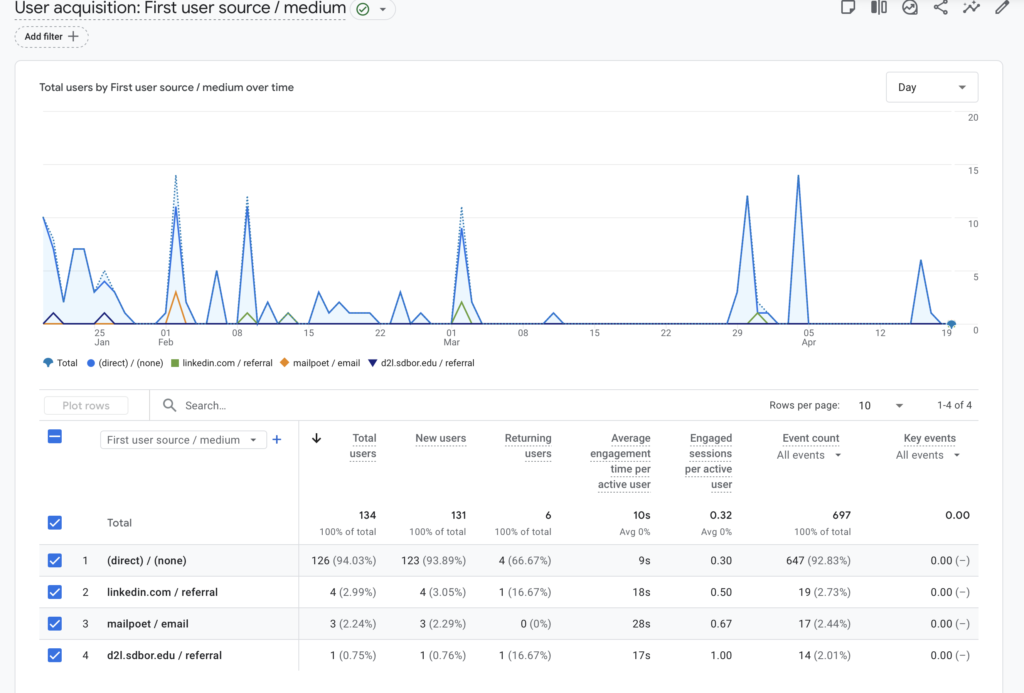Screen dimensions: 1024x693
Task: Open All events dropdown under Event count
Action: (x=809, y=455)
